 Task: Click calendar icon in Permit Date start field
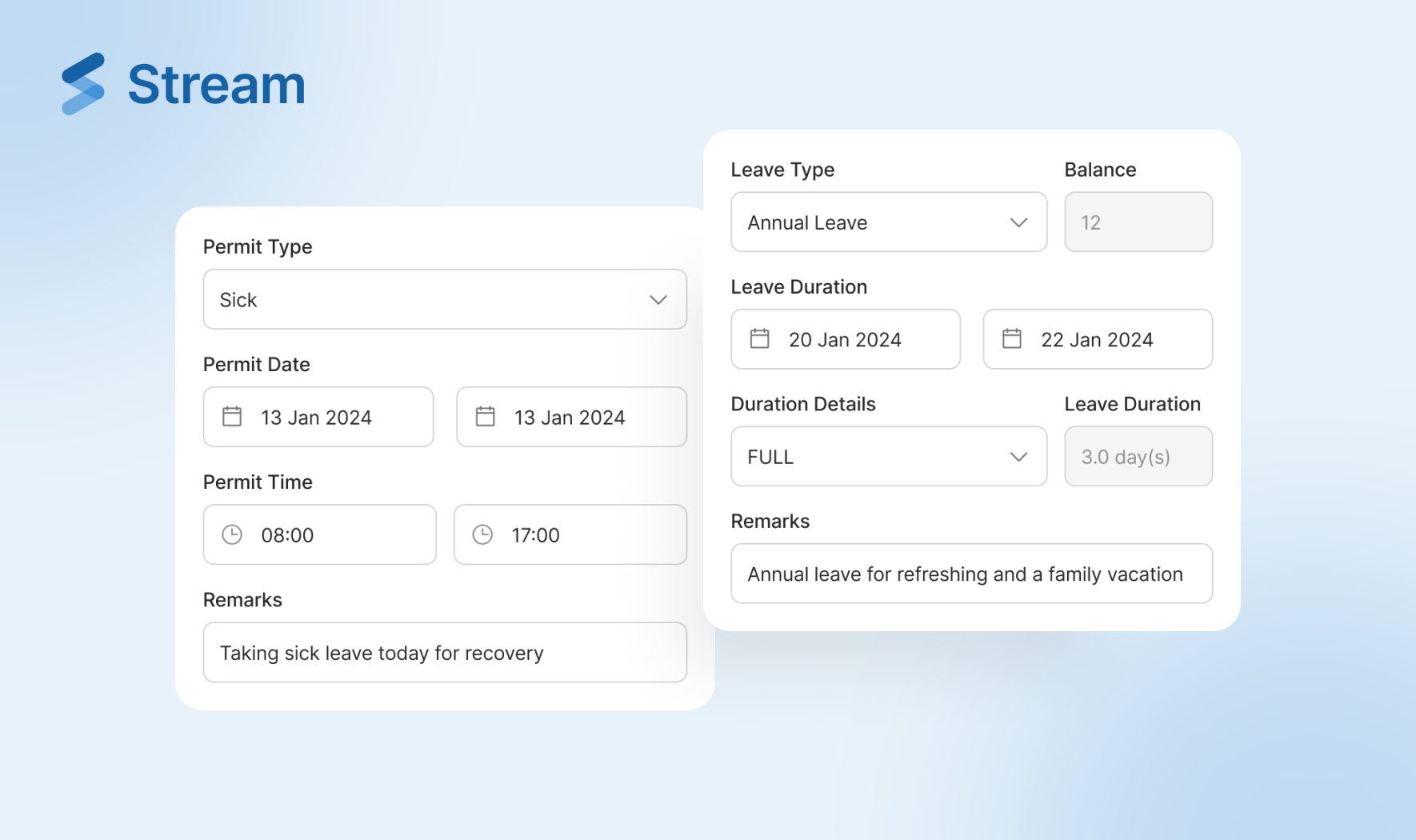point(232,417)
